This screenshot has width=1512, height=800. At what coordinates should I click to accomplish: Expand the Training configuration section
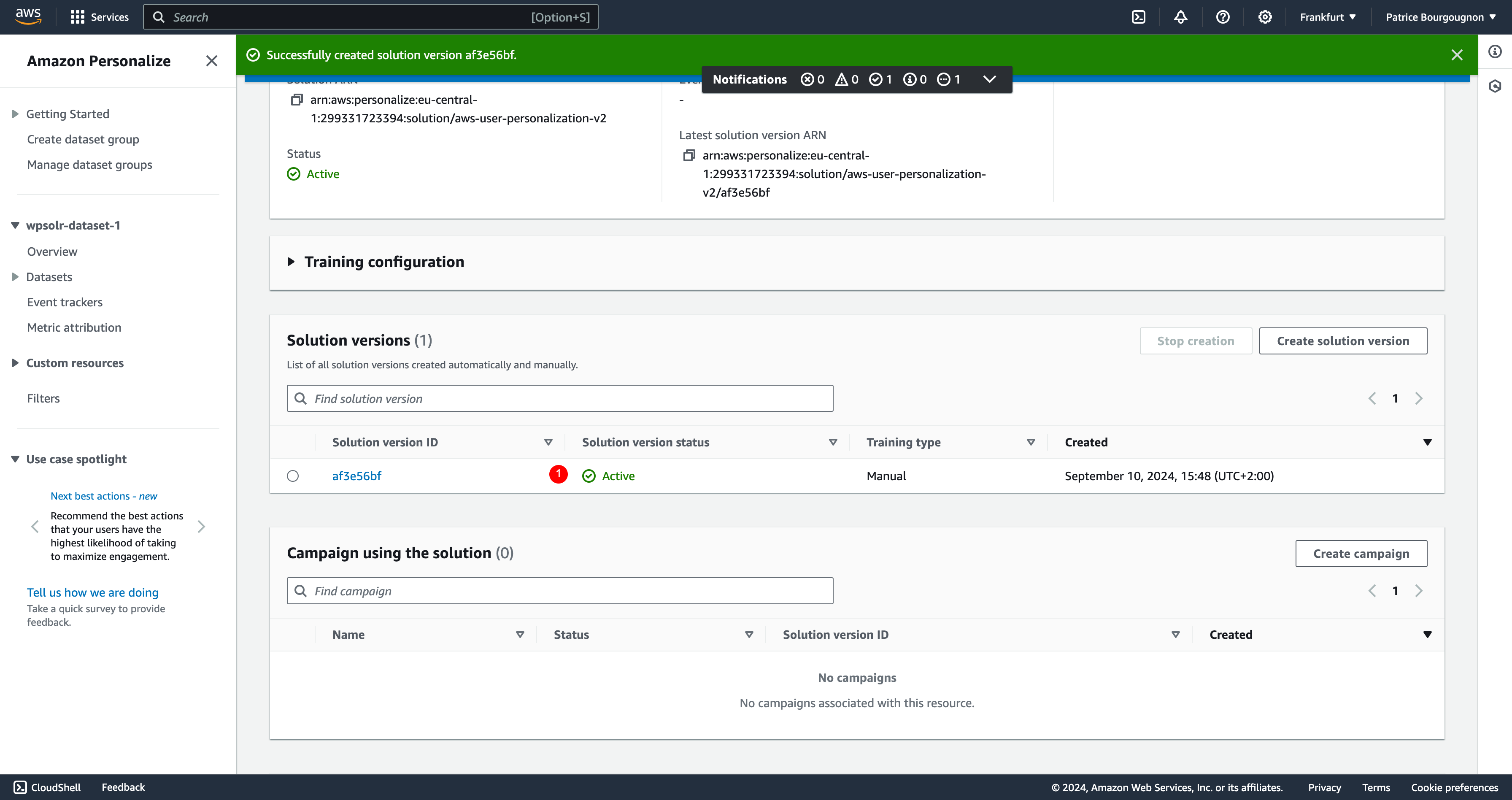pos(291,262)
